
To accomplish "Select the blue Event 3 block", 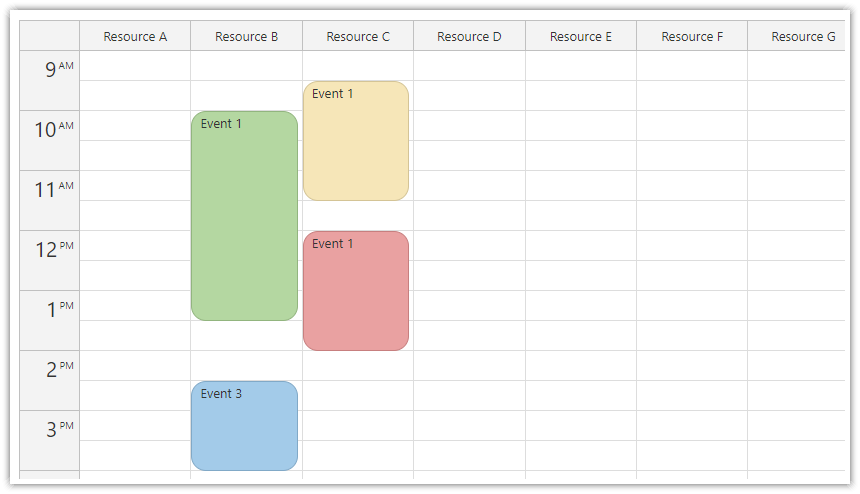I will click(244, 426).
